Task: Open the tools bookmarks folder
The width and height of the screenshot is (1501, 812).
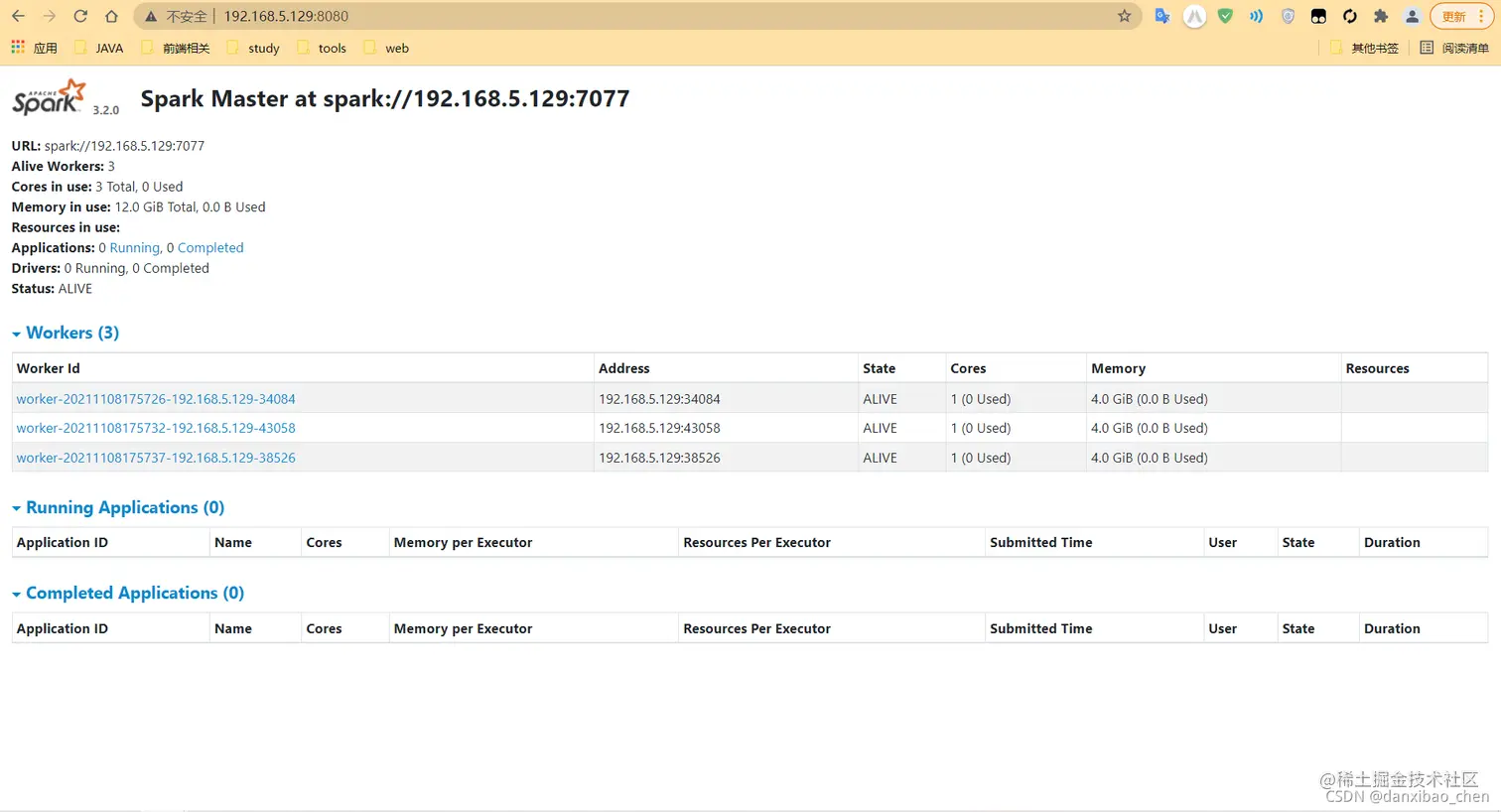Action: click(x=323, y=48)
